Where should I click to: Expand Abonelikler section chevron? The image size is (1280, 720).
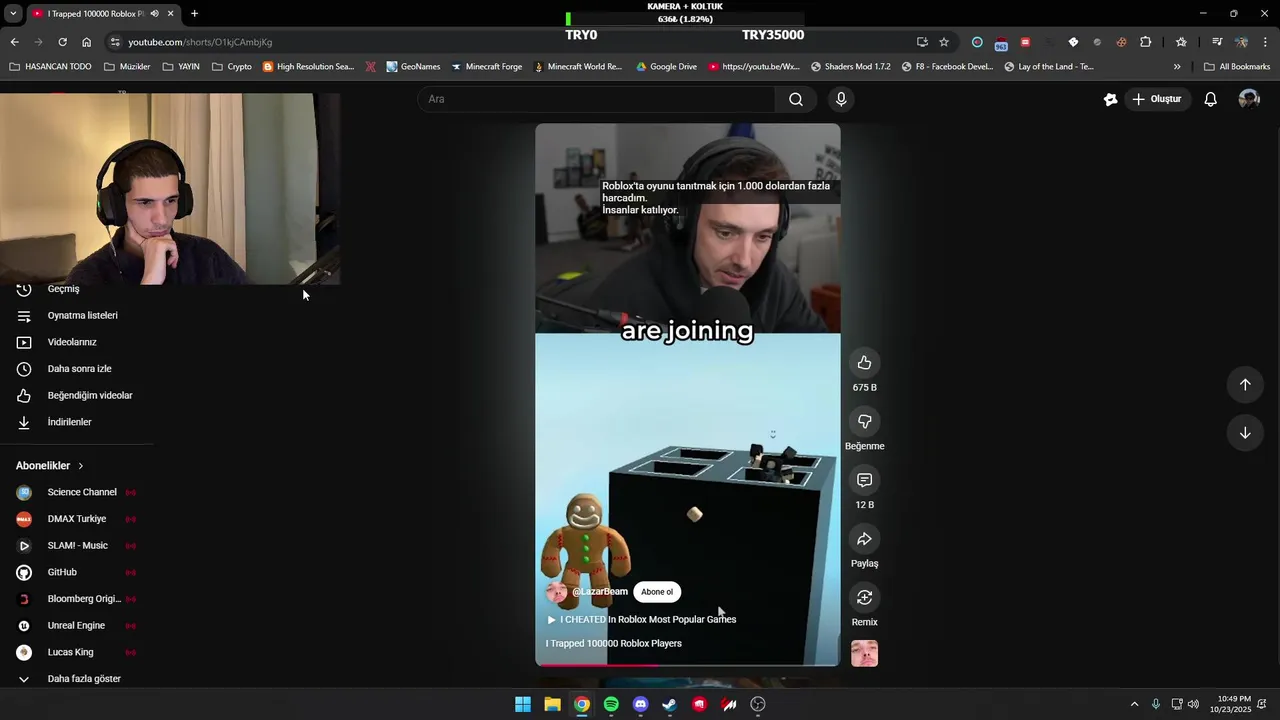81,466
